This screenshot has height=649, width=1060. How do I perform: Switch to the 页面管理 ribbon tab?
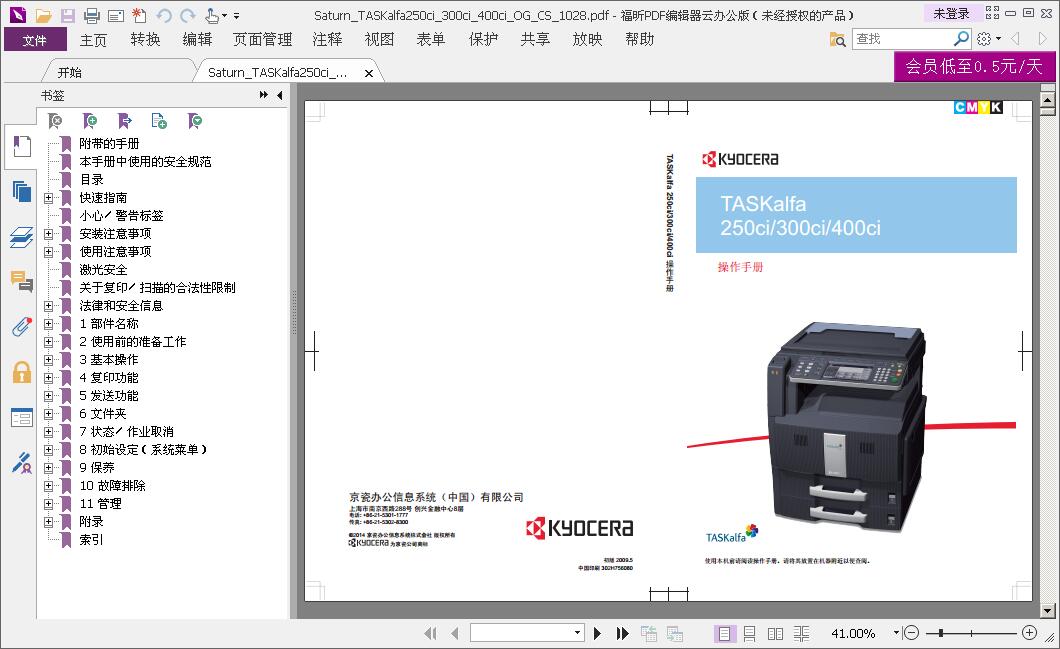pyautogui.click(x=262, y=40)
